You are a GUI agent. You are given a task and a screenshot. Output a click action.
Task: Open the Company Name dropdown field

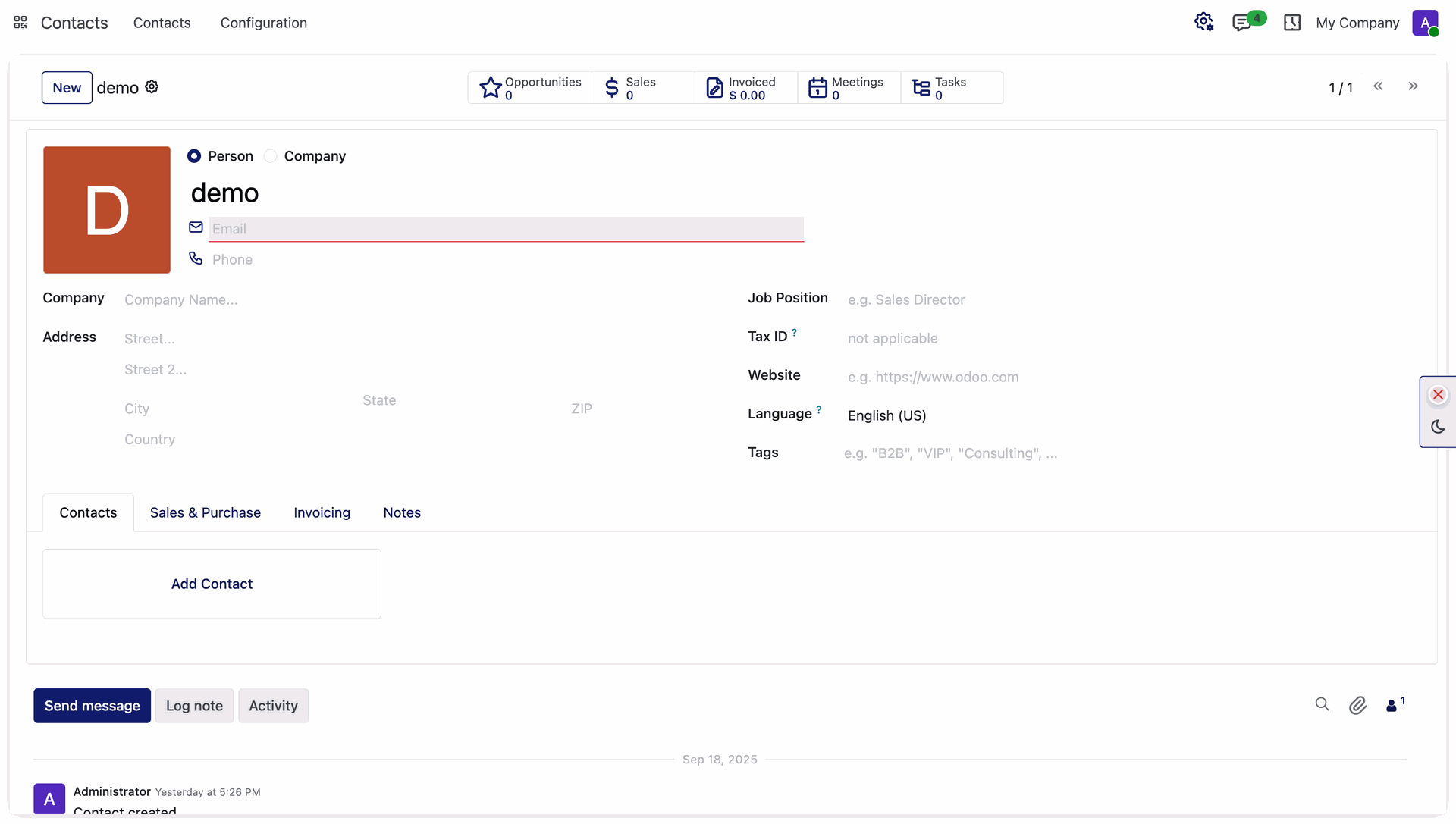click(417, 300)
